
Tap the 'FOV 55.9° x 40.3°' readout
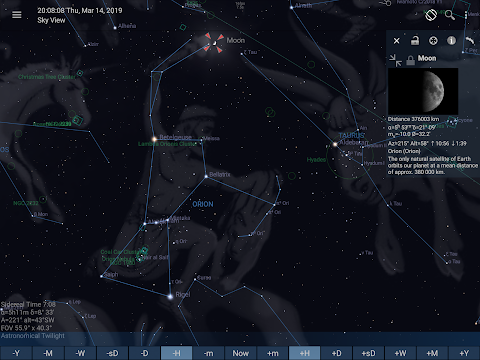click(x=26, y=328)
